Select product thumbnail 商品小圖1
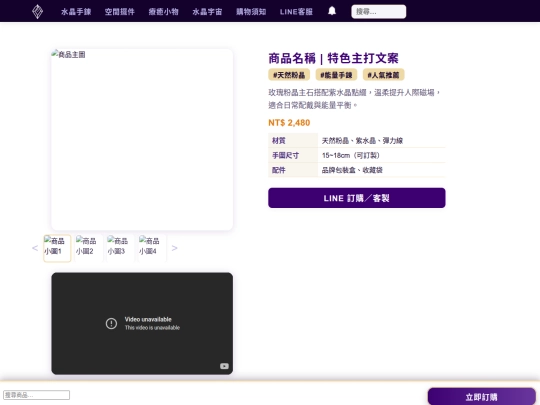Viewport: 540px width, 405px height. 57,248
